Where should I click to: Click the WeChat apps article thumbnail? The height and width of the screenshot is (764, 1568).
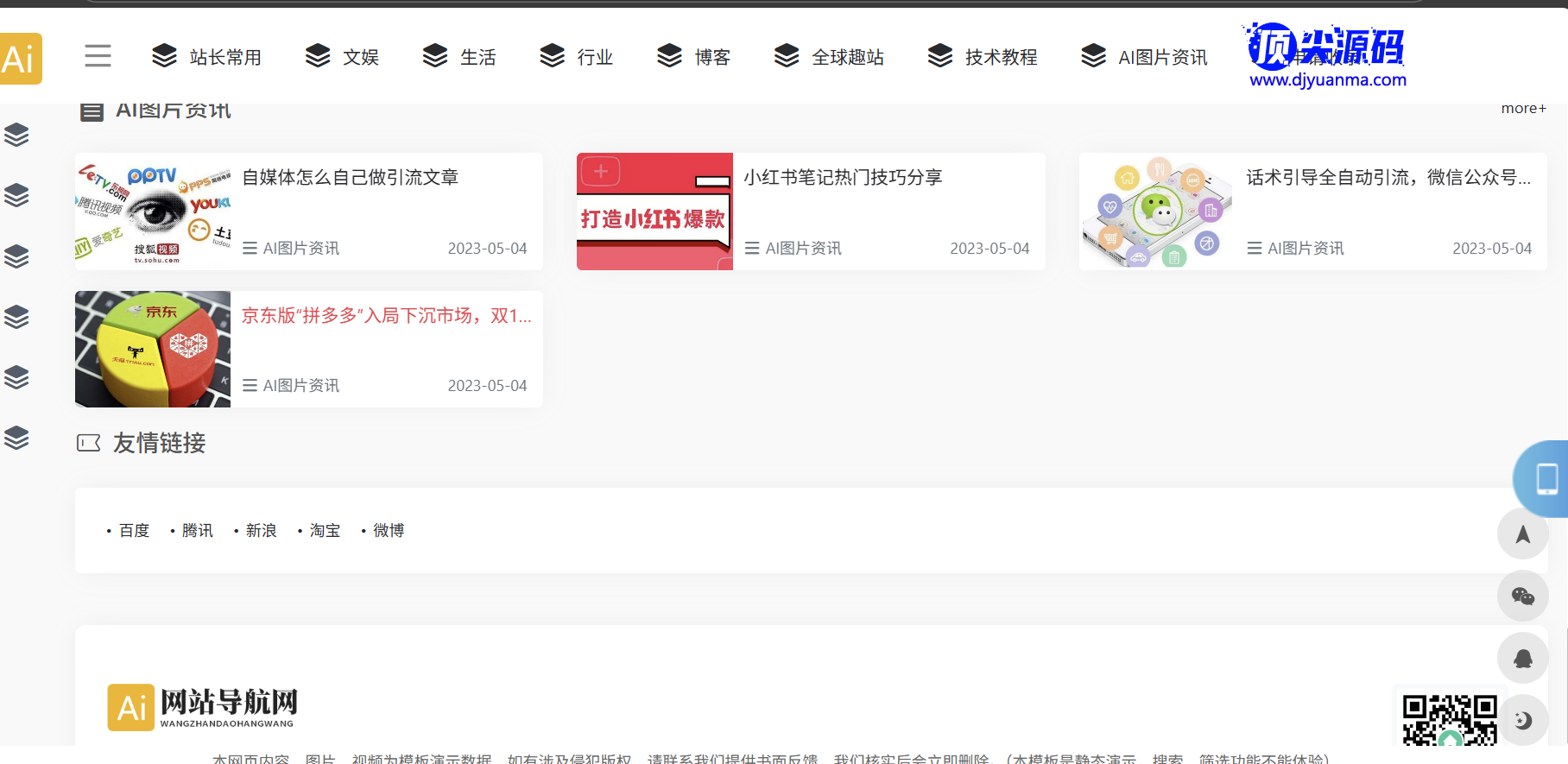tap(1156, 212)
